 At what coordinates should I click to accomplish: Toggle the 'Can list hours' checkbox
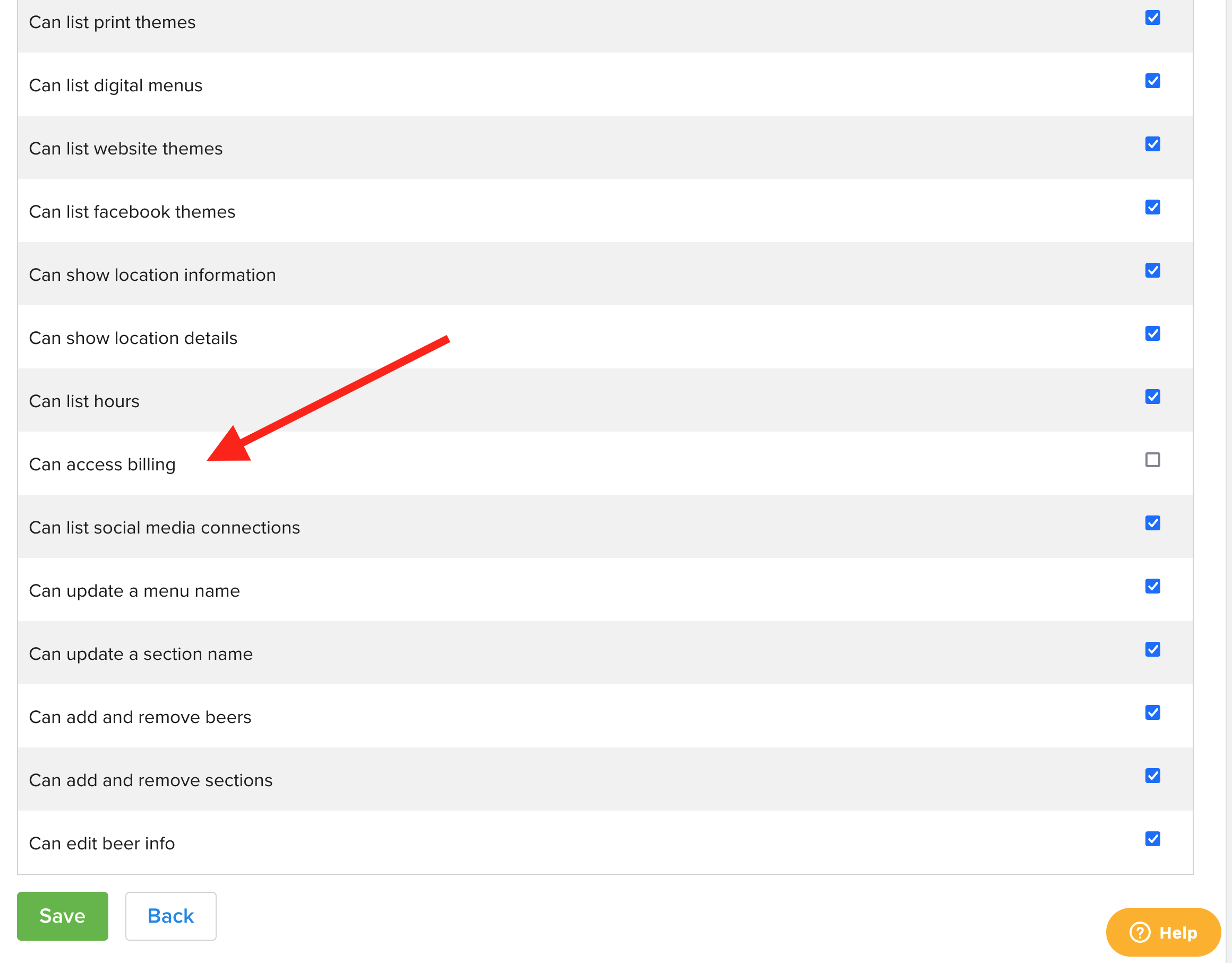[x=1152, y=397]
